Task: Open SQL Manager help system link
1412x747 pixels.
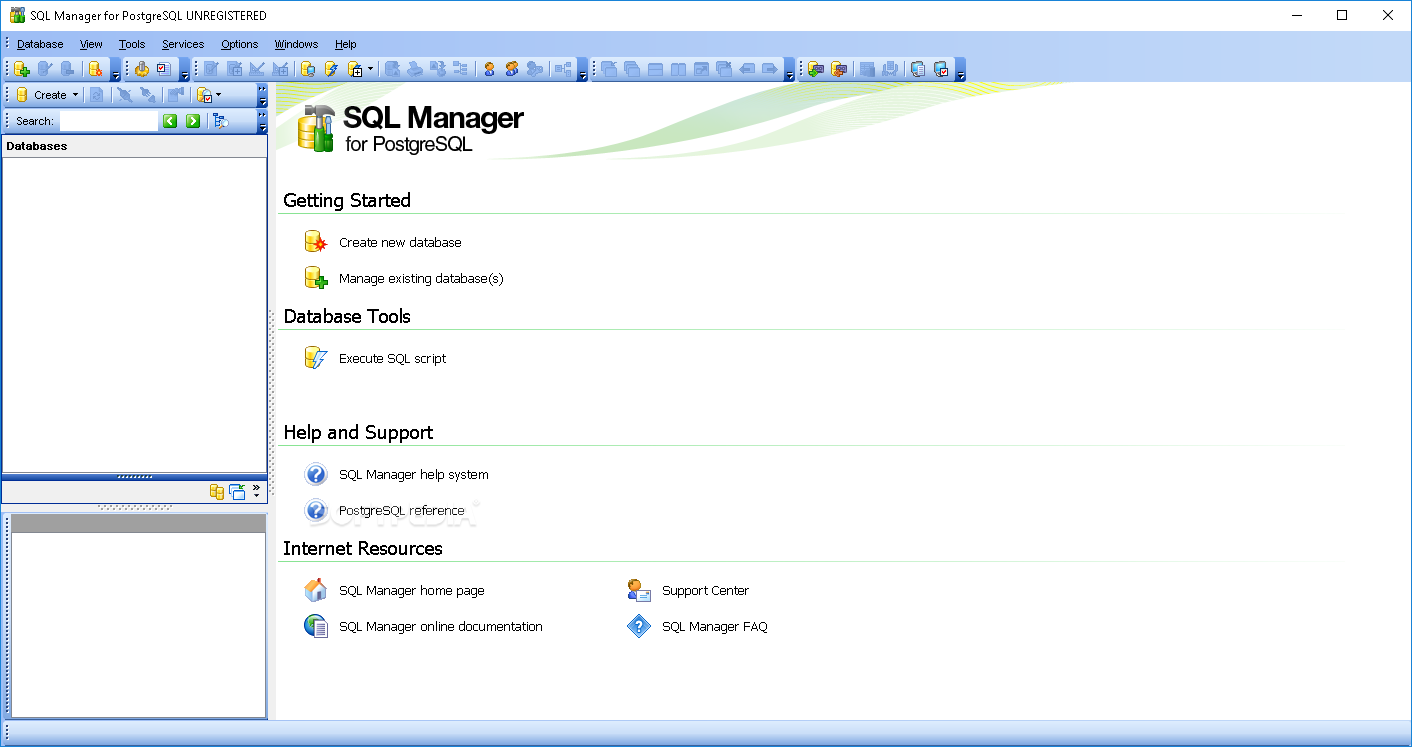Action: tap(414, 474)
